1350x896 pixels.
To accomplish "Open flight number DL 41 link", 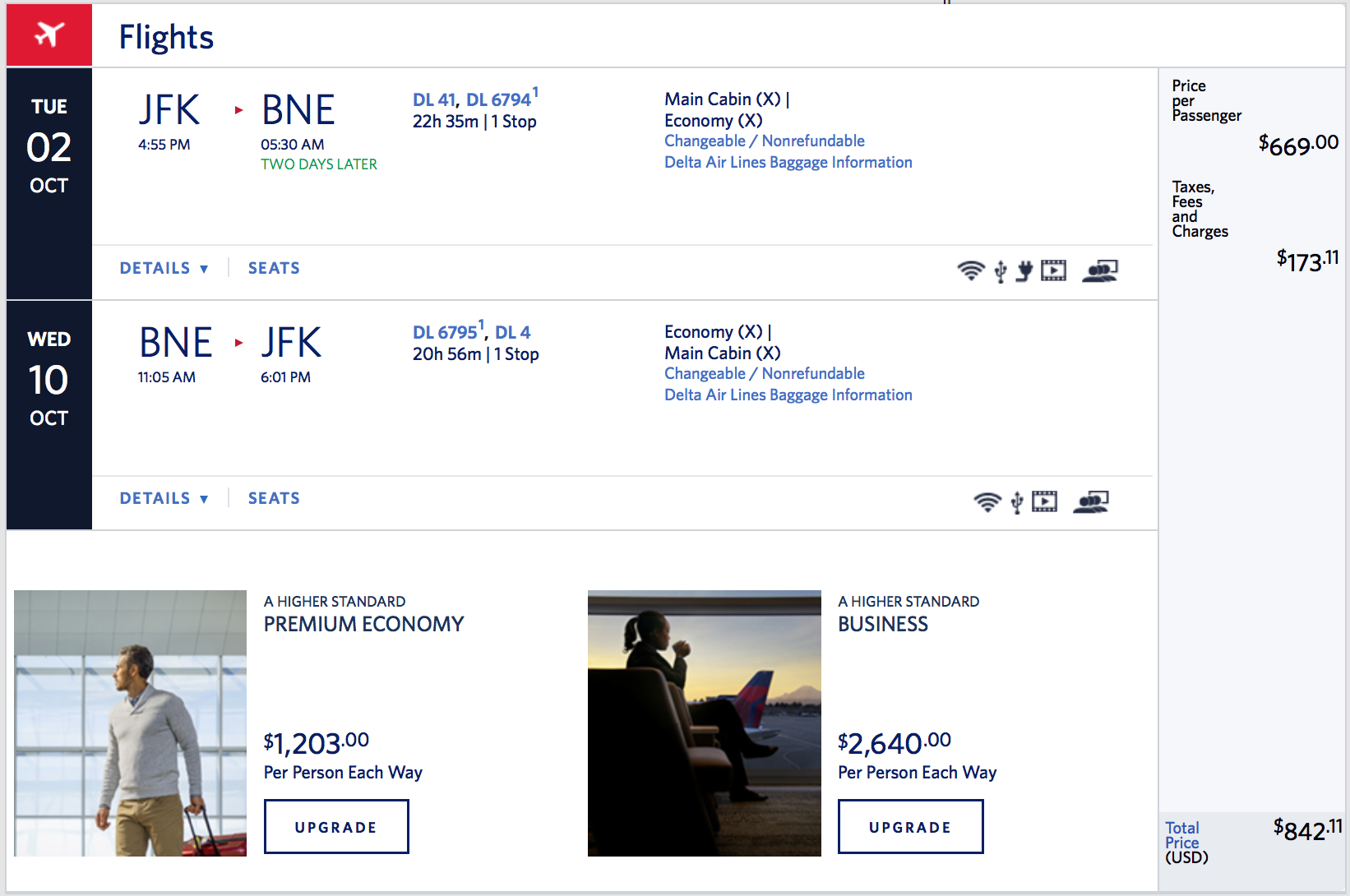I will point(434,99).
